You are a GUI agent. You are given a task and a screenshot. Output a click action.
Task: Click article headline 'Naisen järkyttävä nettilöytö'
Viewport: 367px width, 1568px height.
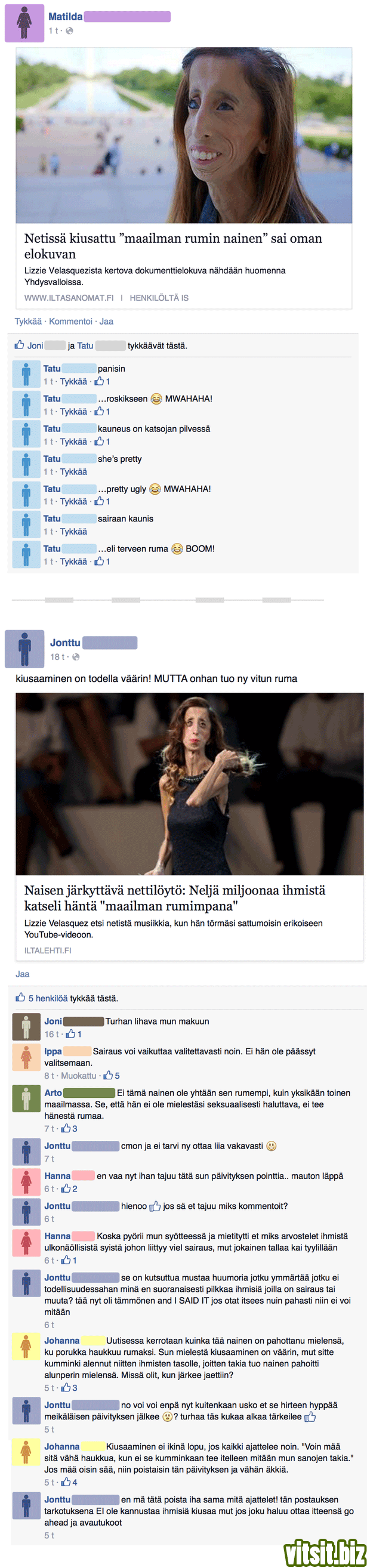(x=175, y=898)
